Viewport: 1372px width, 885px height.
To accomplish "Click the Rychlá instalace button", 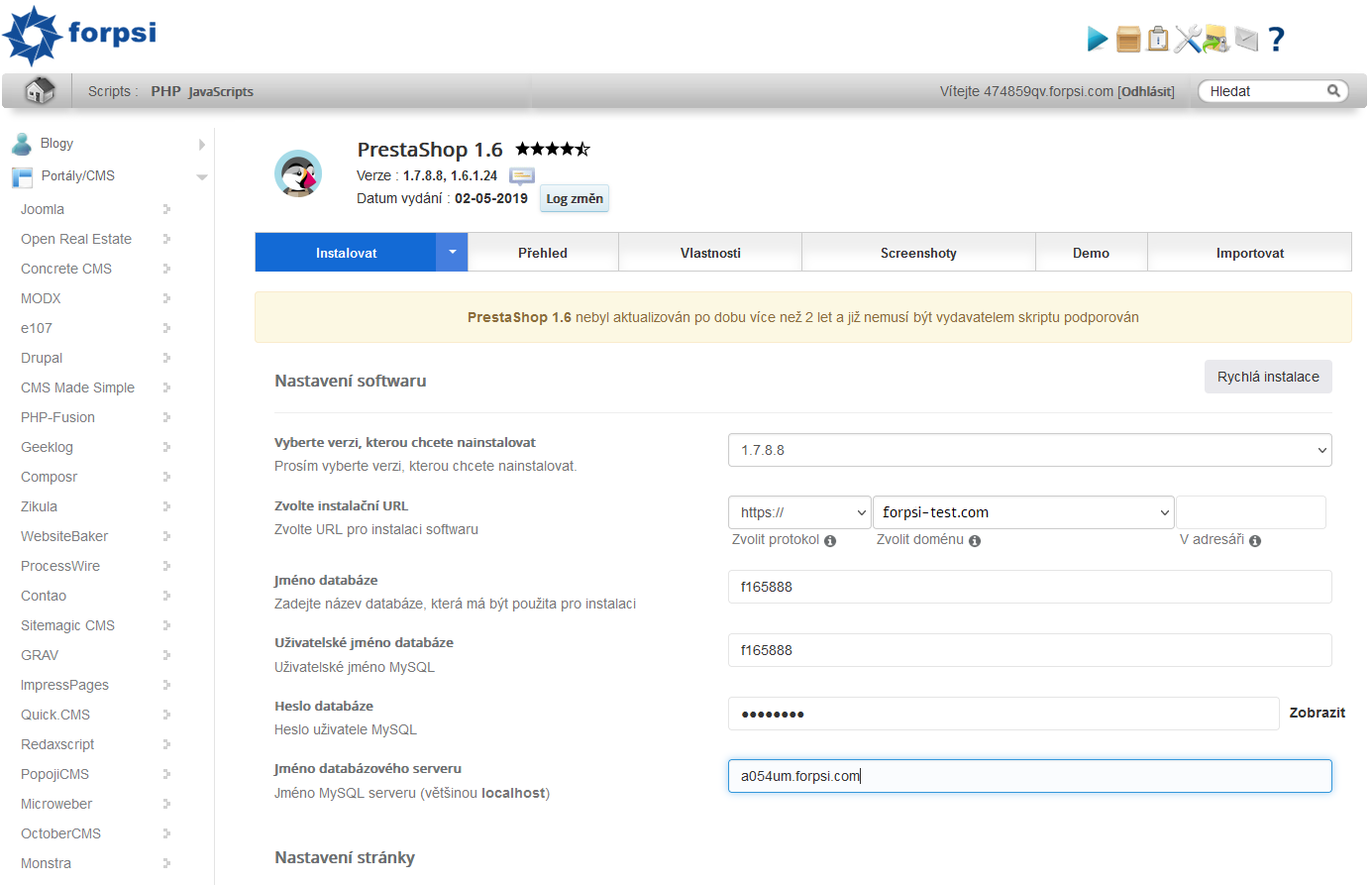I will (1268, 377).
